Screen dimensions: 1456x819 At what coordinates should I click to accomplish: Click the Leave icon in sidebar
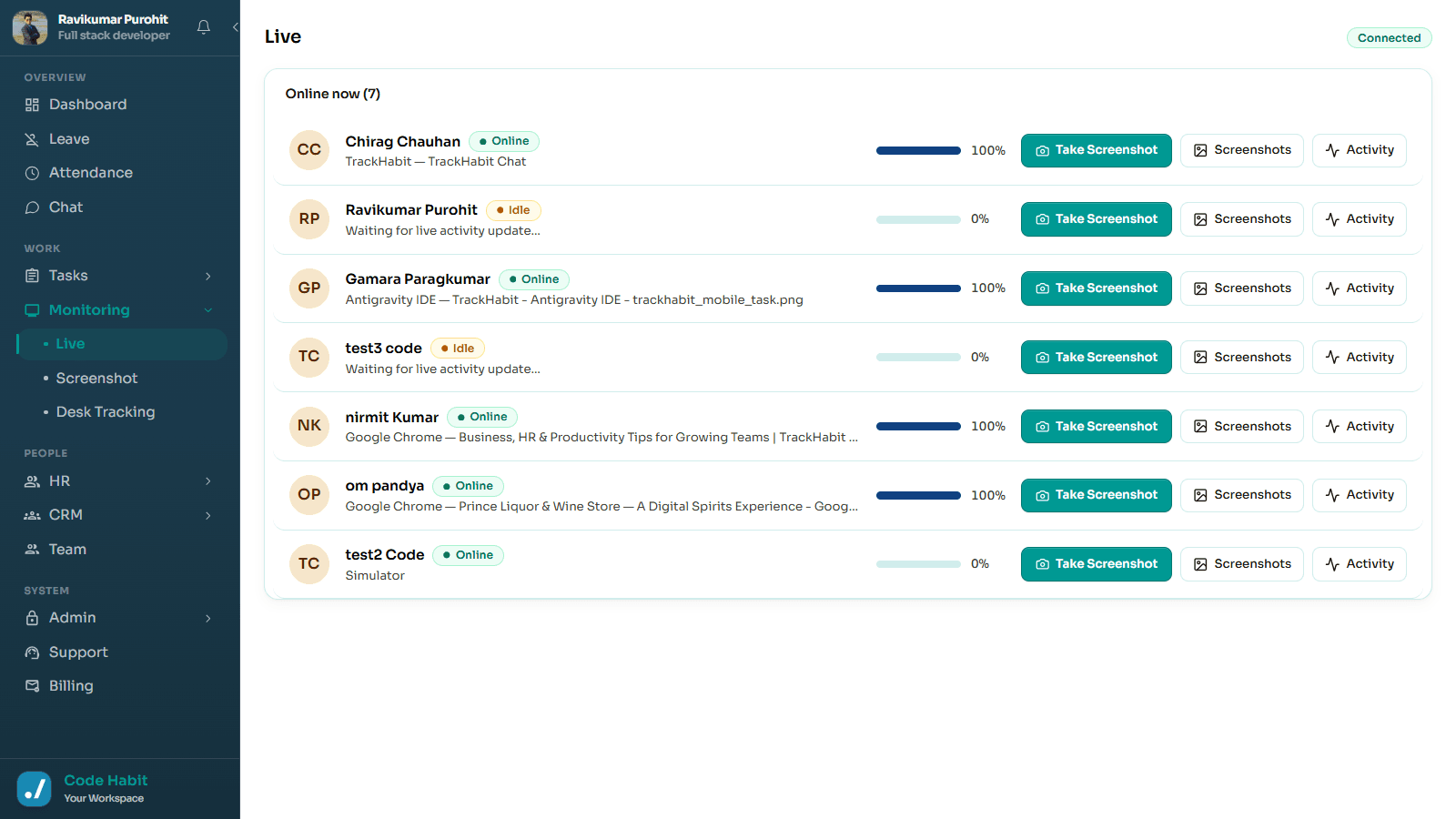(x=32, y=139)
